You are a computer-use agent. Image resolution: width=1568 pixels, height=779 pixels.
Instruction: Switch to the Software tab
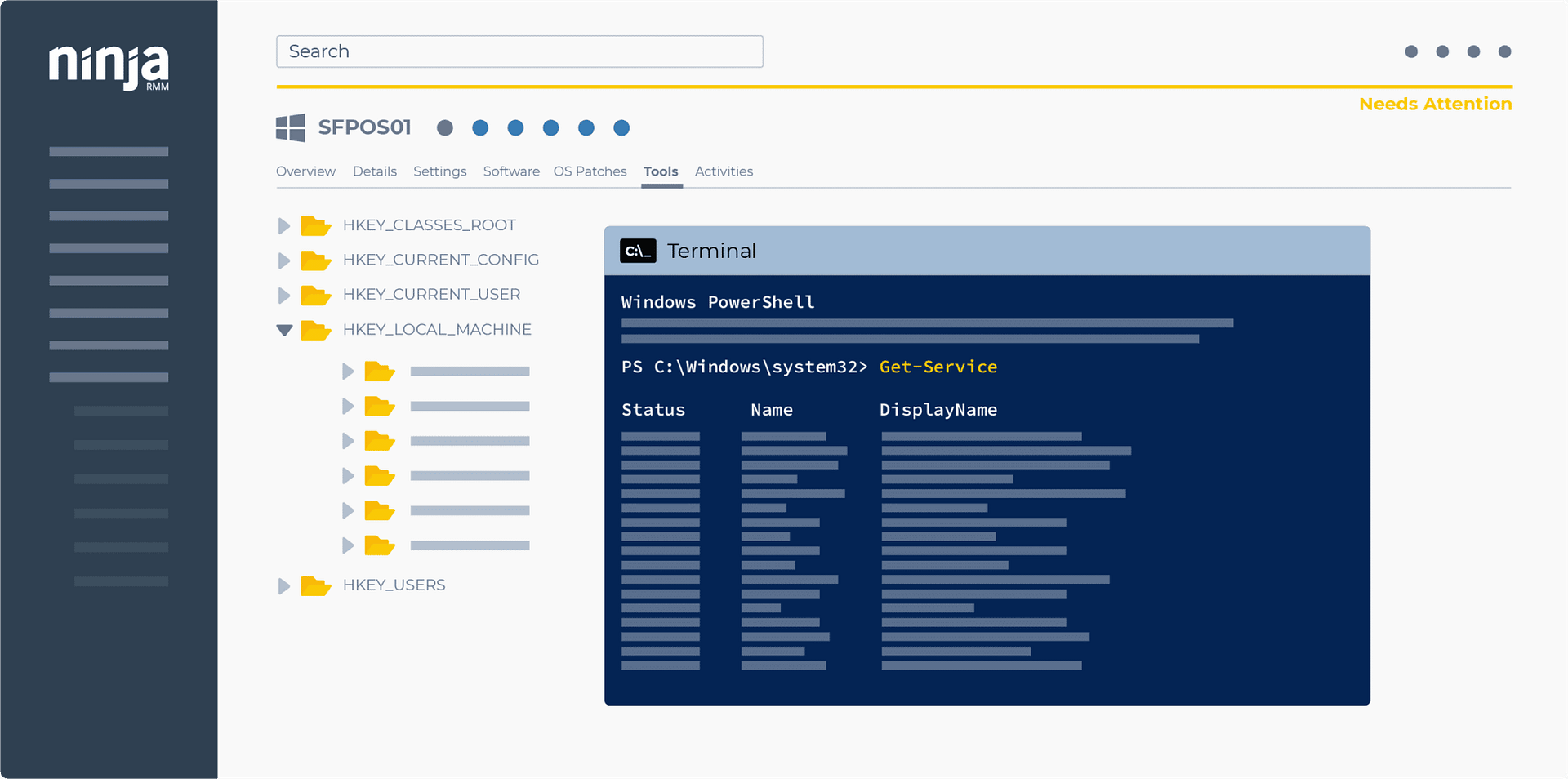pos(511,171)
